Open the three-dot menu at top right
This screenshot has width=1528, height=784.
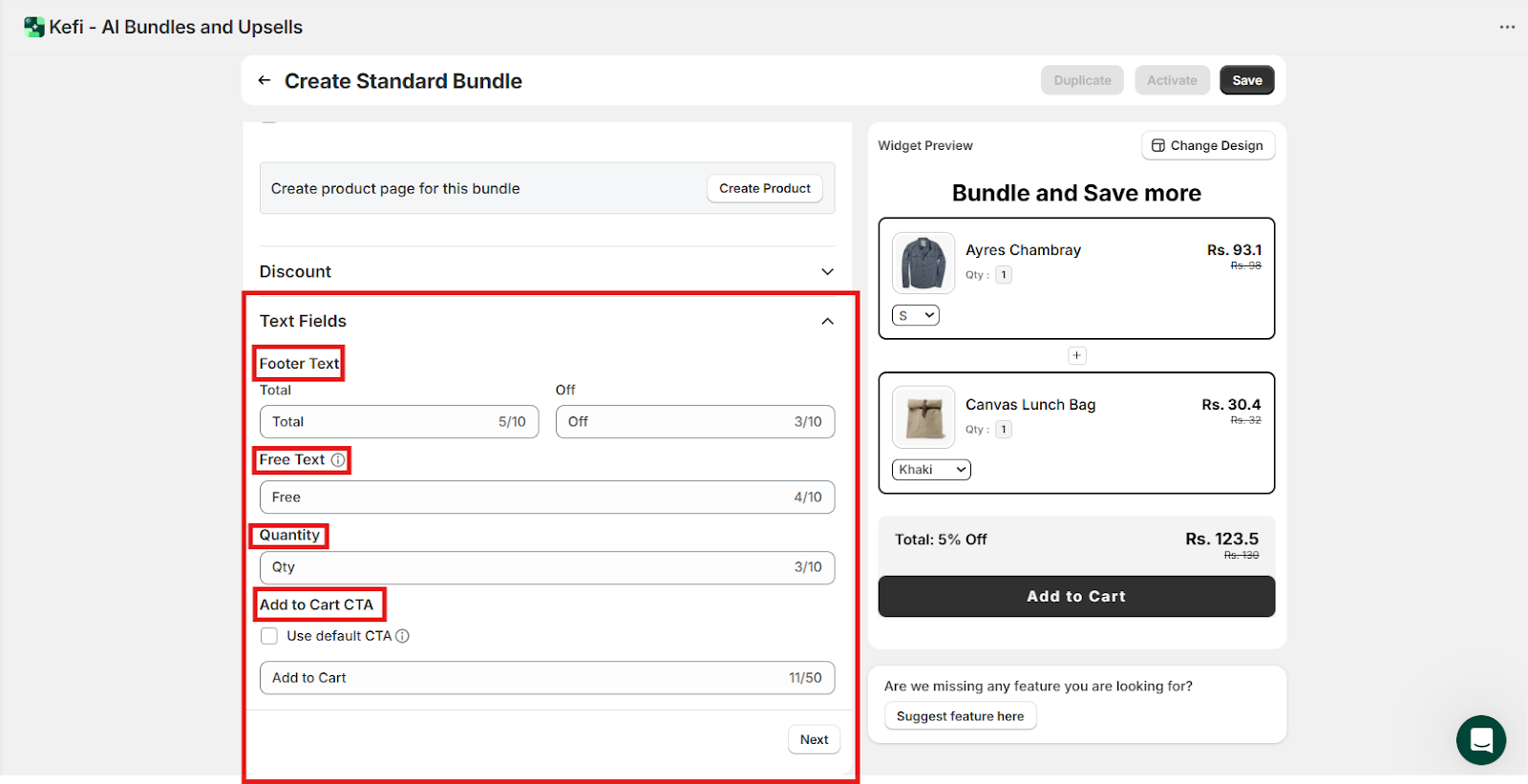pyautogui.click(x=1507, y=27)
